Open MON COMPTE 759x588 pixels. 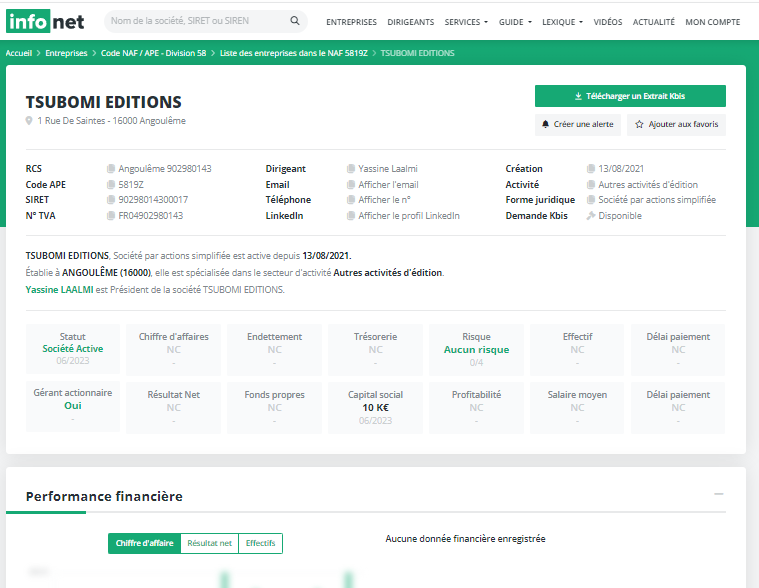713,22
